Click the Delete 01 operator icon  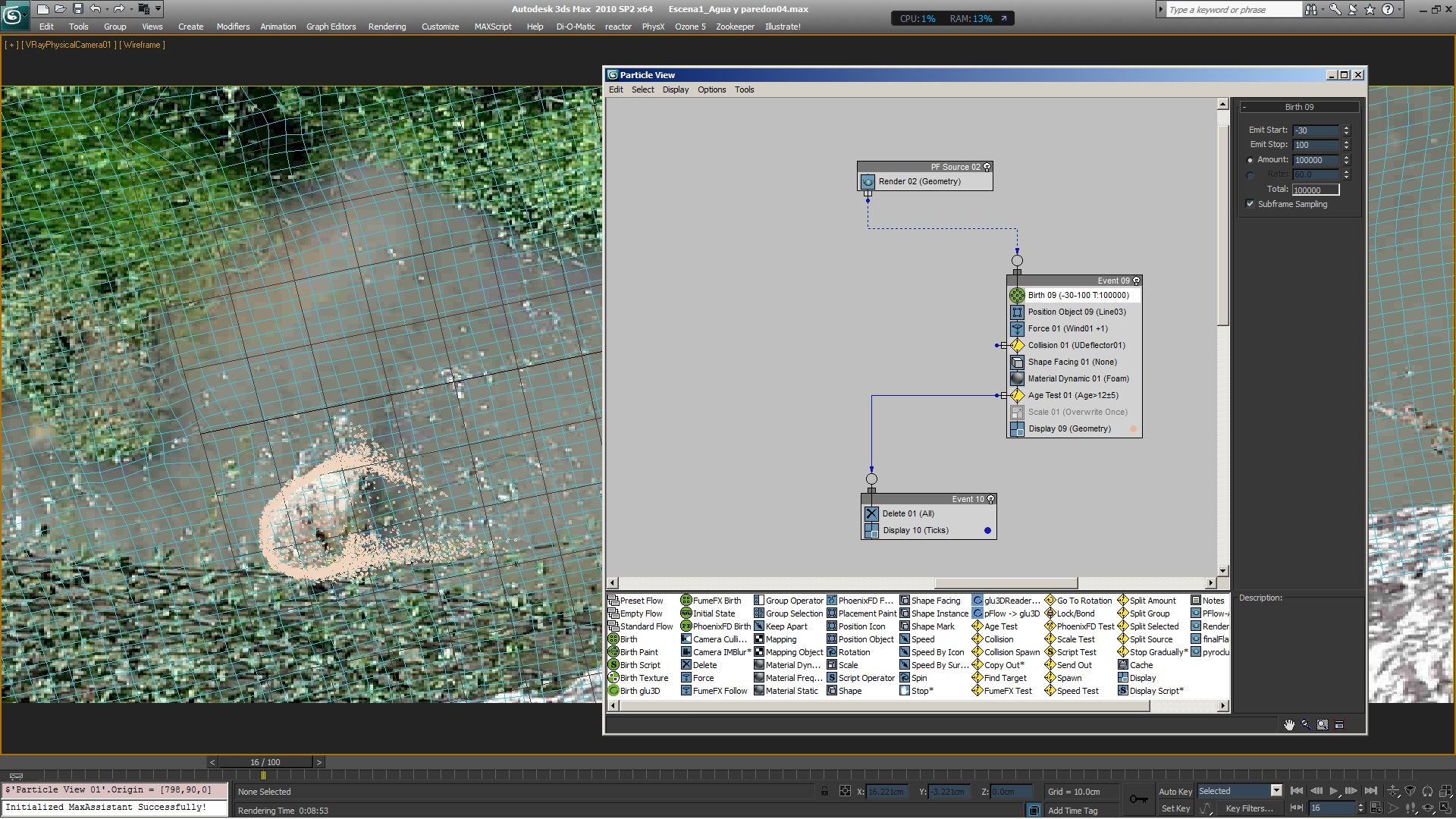(871, 514)
